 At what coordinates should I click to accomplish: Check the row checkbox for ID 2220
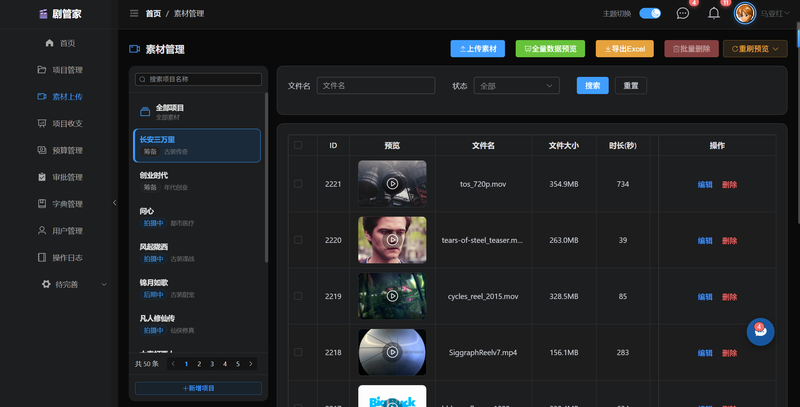pos(298,240)
